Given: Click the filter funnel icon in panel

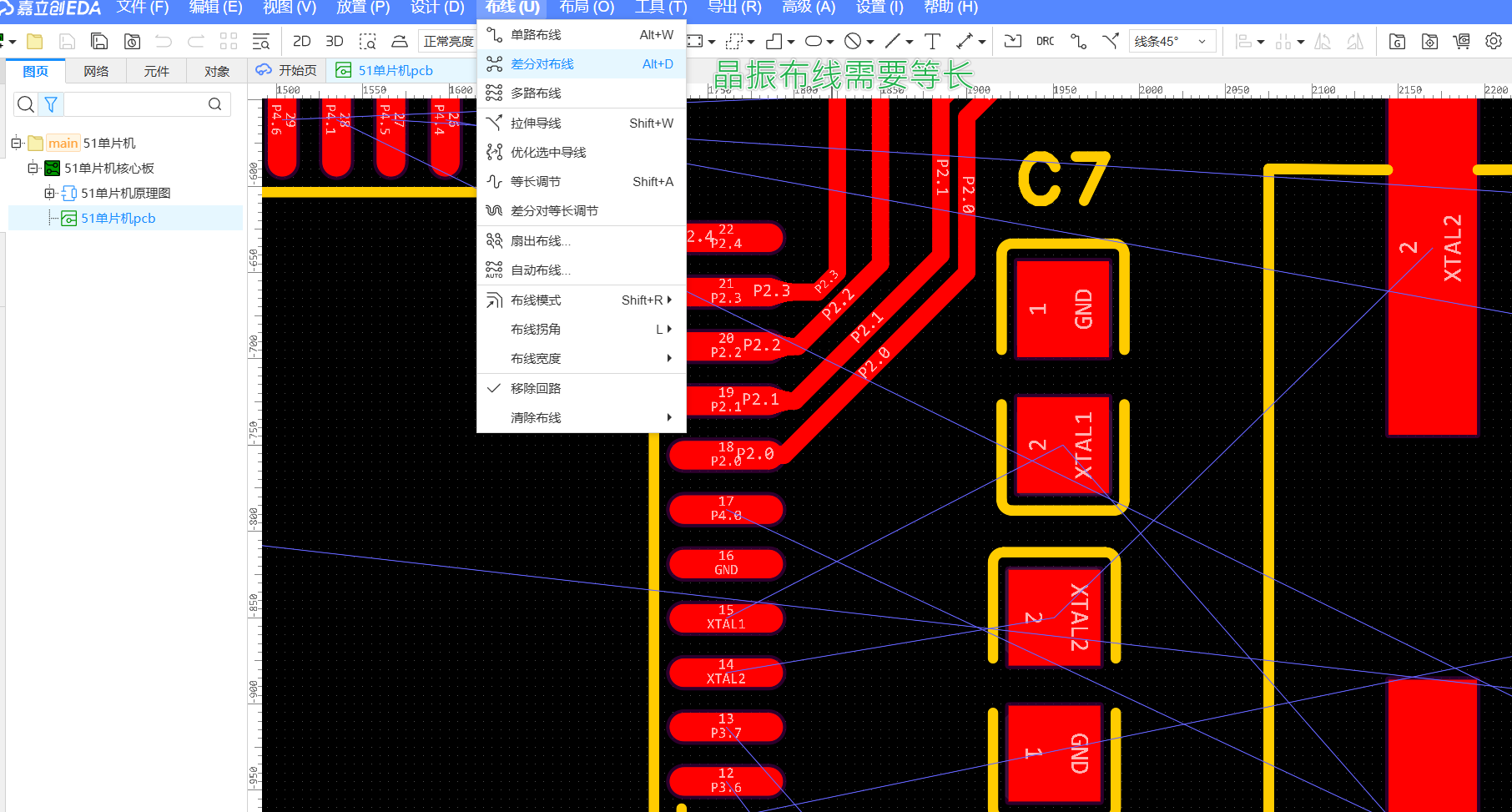Looking at the screenshot, I should tap(51, 104).
